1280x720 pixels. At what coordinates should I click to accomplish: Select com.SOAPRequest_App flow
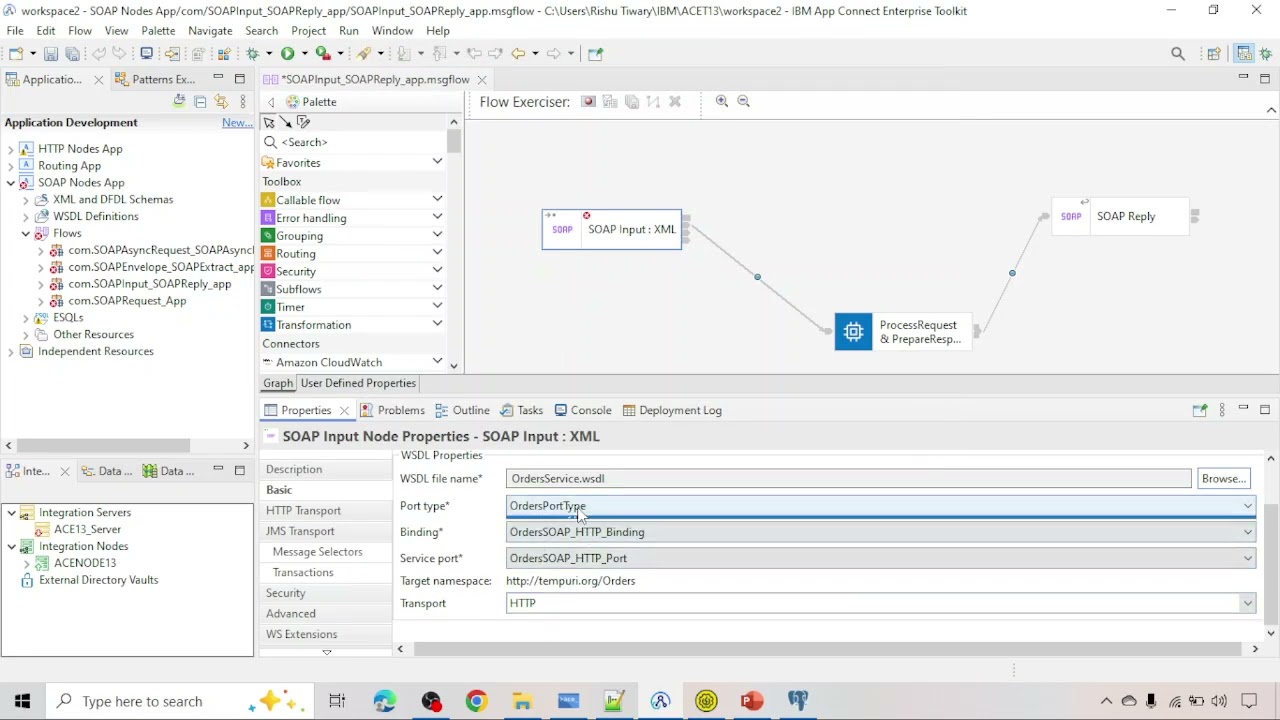click(x=126, y=300)
